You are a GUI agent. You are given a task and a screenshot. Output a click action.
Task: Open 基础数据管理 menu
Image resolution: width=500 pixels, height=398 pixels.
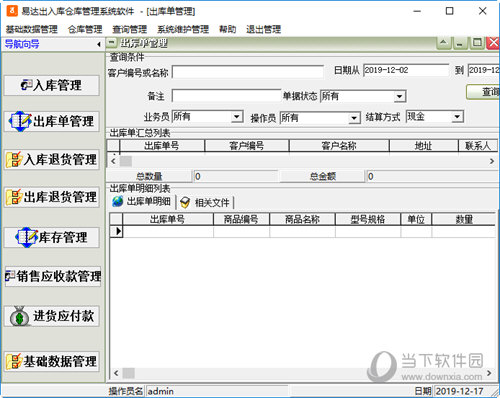click(32, 29)
